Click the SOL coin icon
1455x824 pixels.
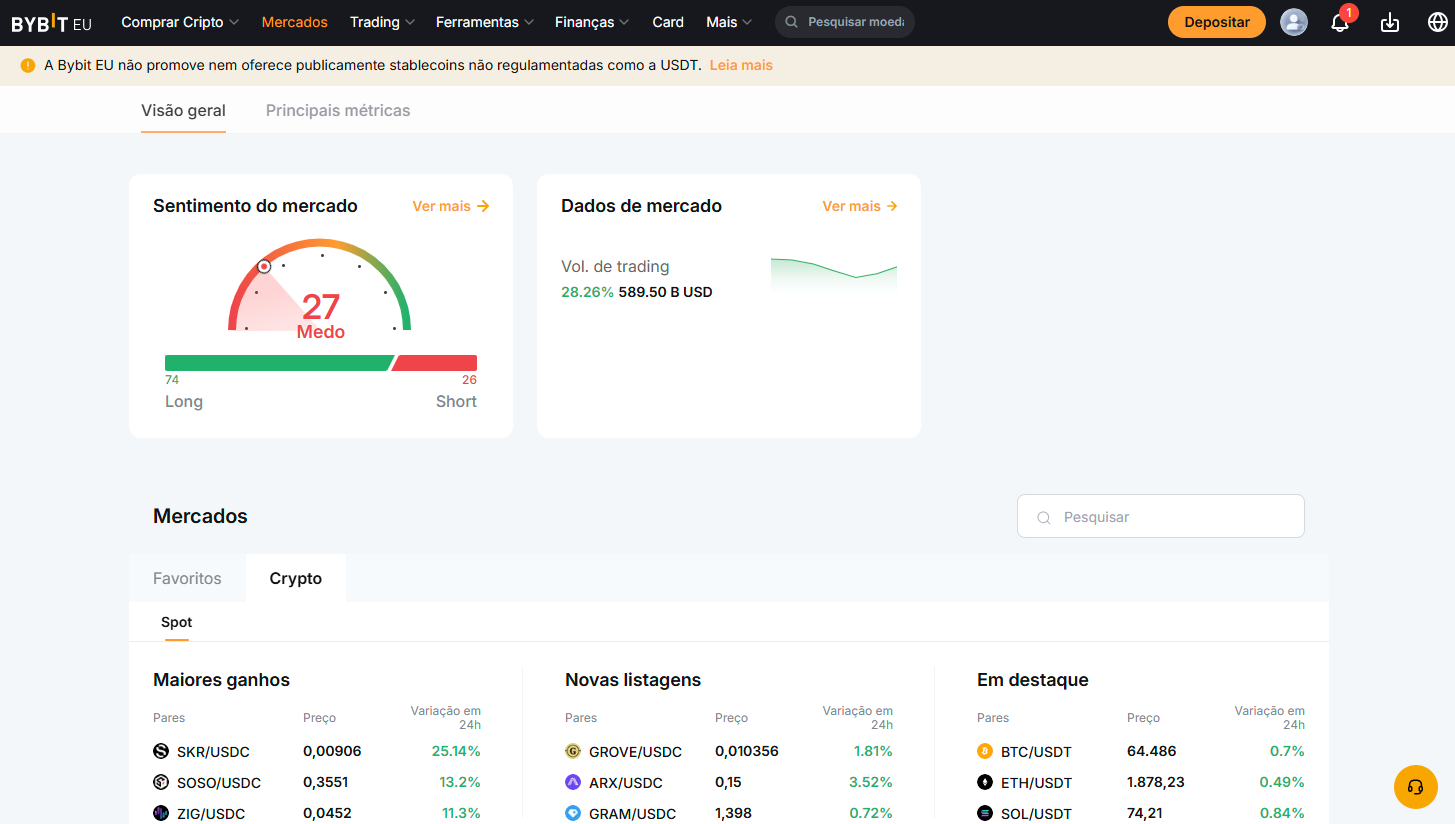[x=985, y=813]
